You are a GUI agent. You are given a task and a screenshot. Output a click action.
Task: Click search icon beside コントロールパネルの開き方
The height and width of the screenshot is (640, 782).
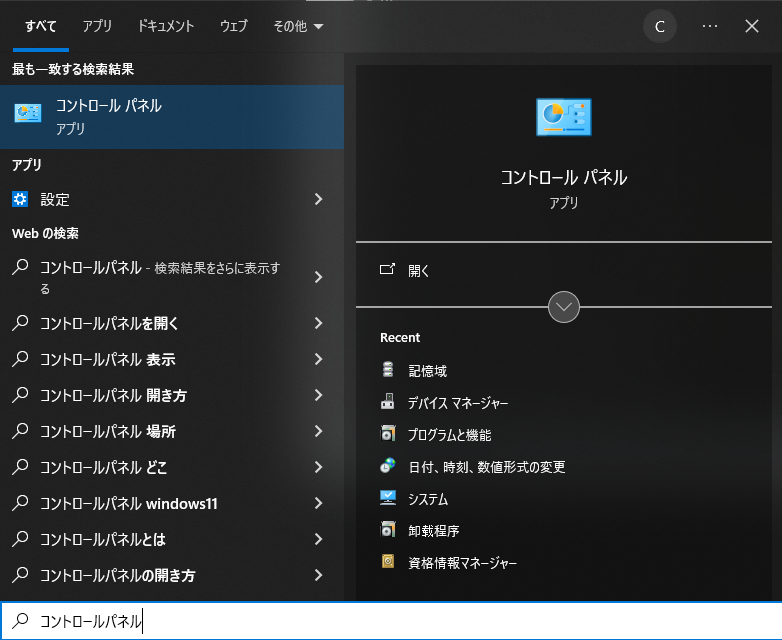(x=20, y=575)
